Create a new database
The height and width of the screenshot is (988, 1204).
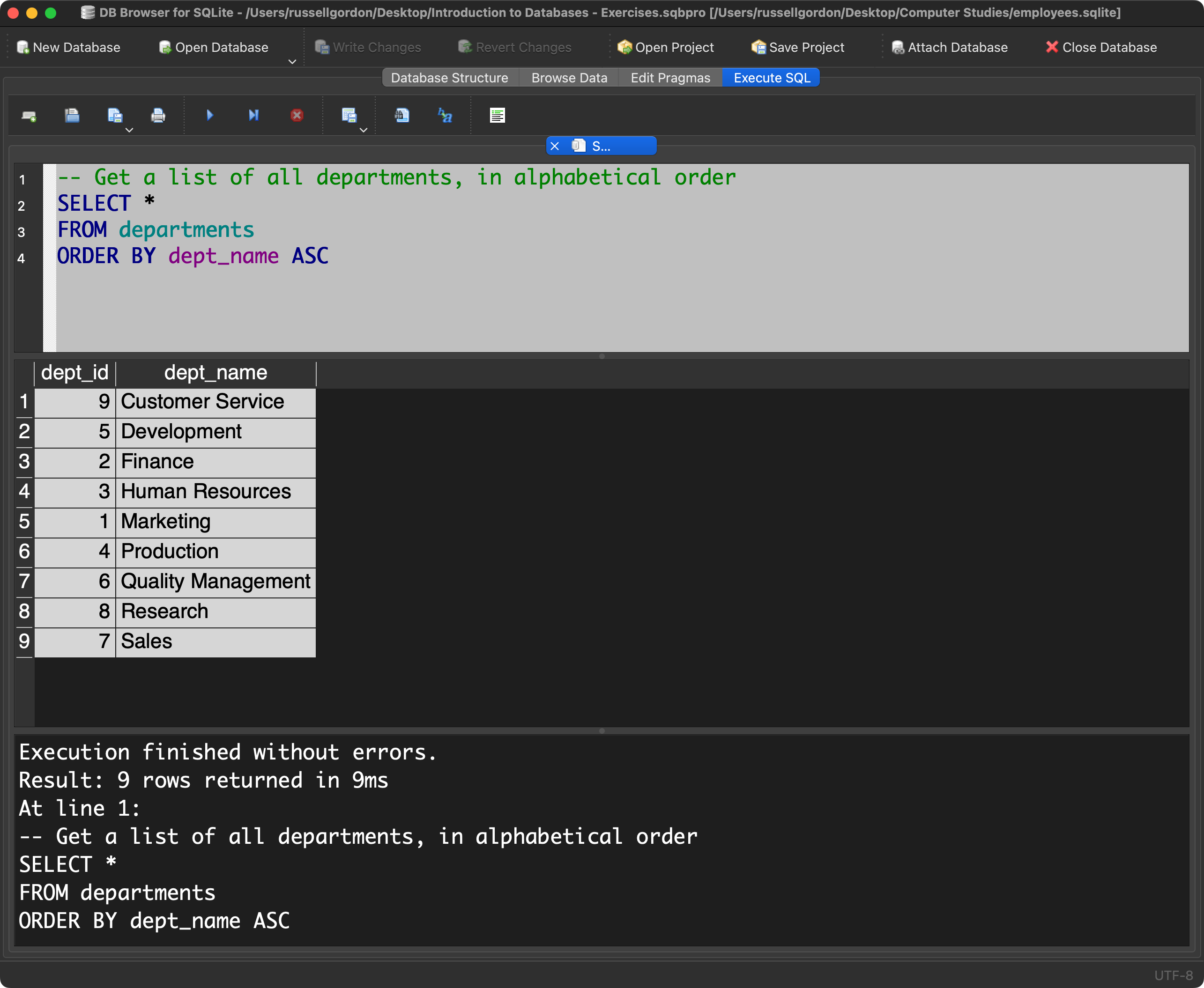tap(68, 47)
